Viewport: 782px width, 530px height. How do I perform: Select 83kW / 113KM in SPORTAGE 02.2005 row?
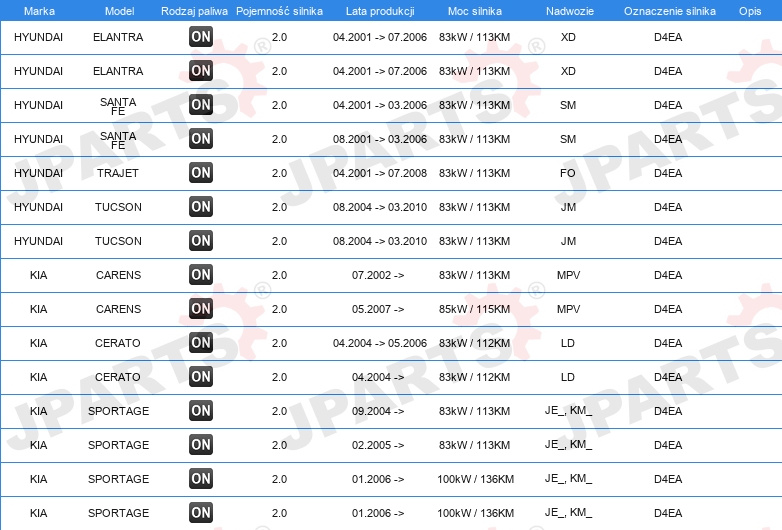[x=474, y=445]
